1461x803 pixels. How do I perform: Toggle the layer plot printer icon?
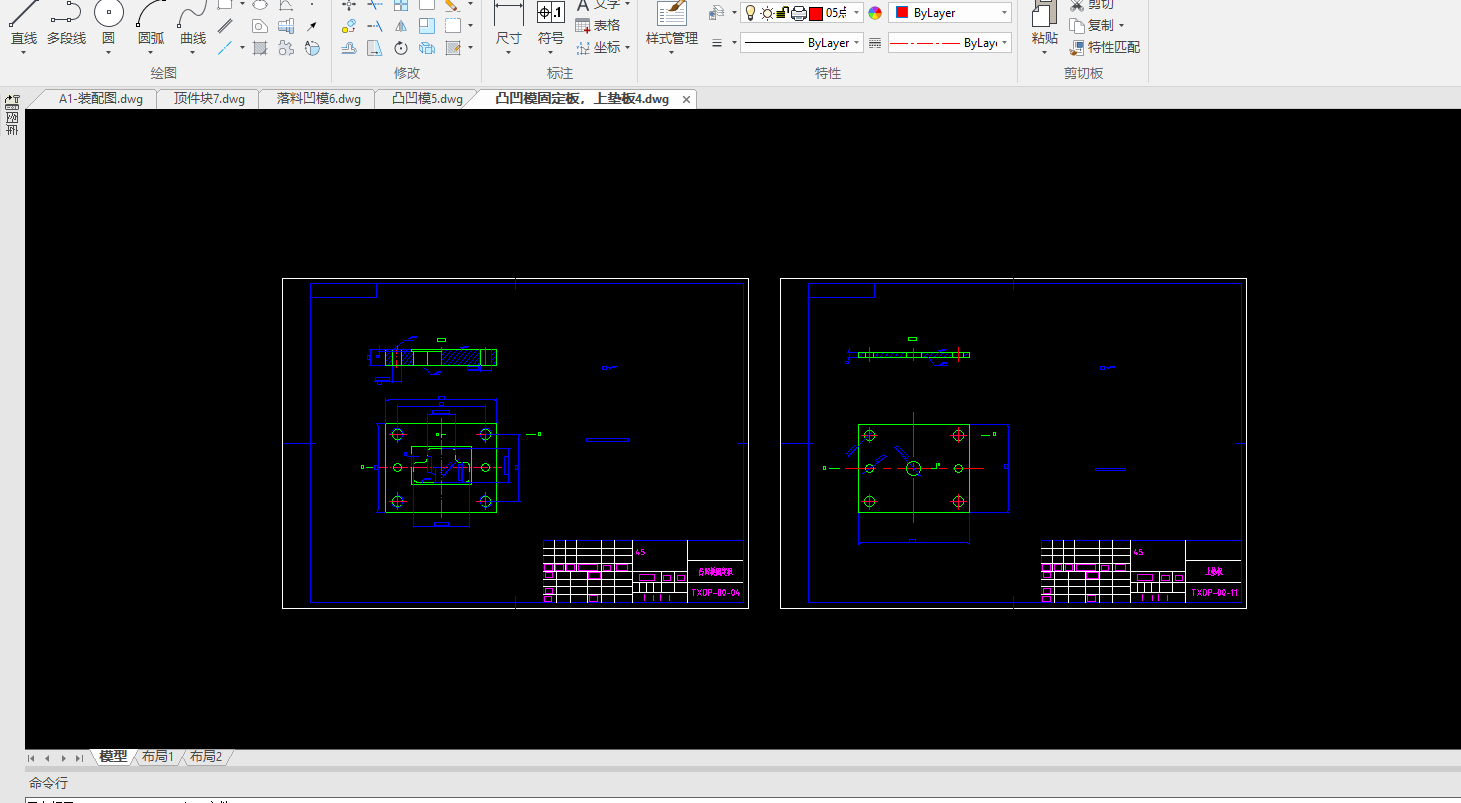click(799, 13)
